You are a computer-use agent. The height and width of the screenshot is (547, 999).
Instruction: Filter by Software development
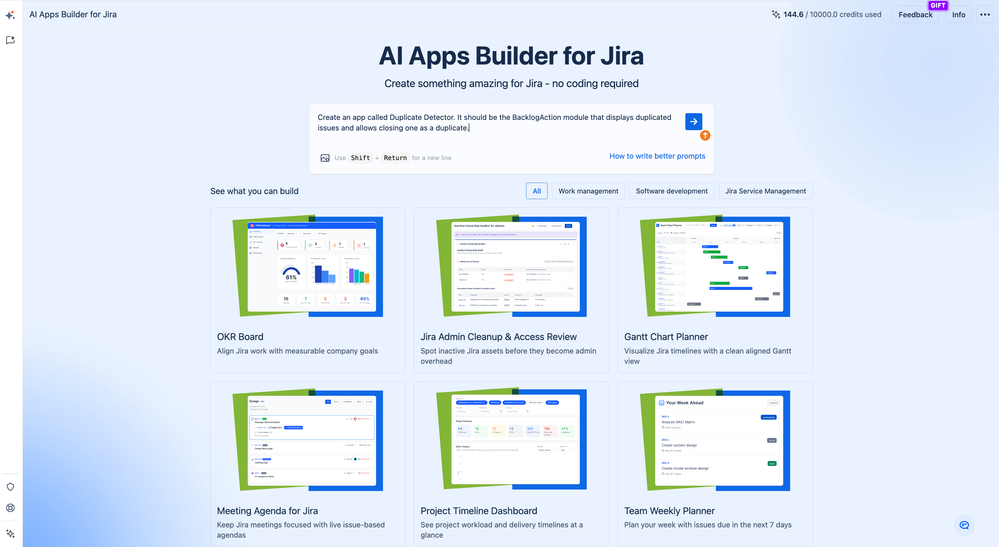point(672,191)
